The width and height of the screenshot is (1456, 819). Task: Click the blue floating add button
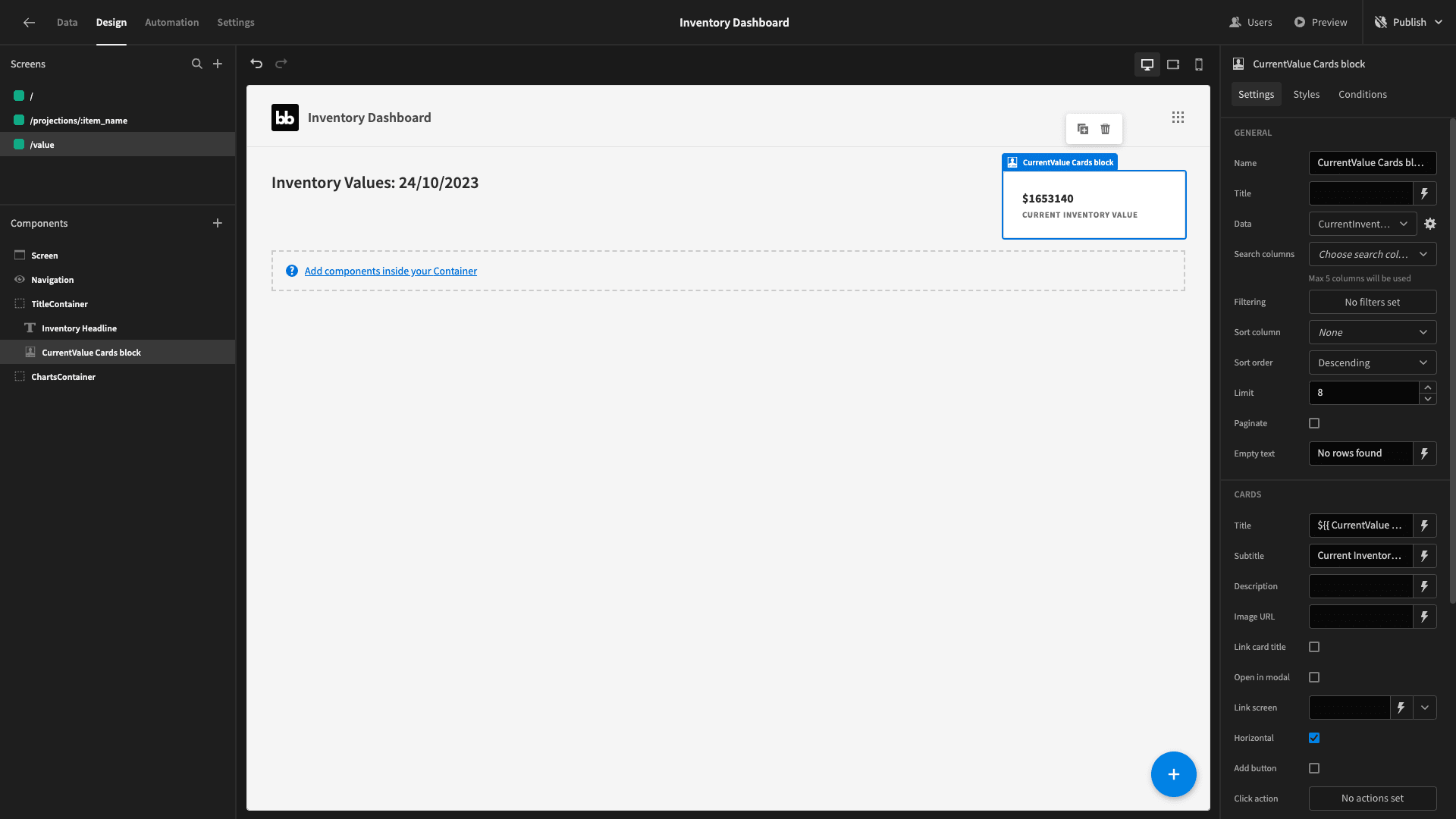1174,774
